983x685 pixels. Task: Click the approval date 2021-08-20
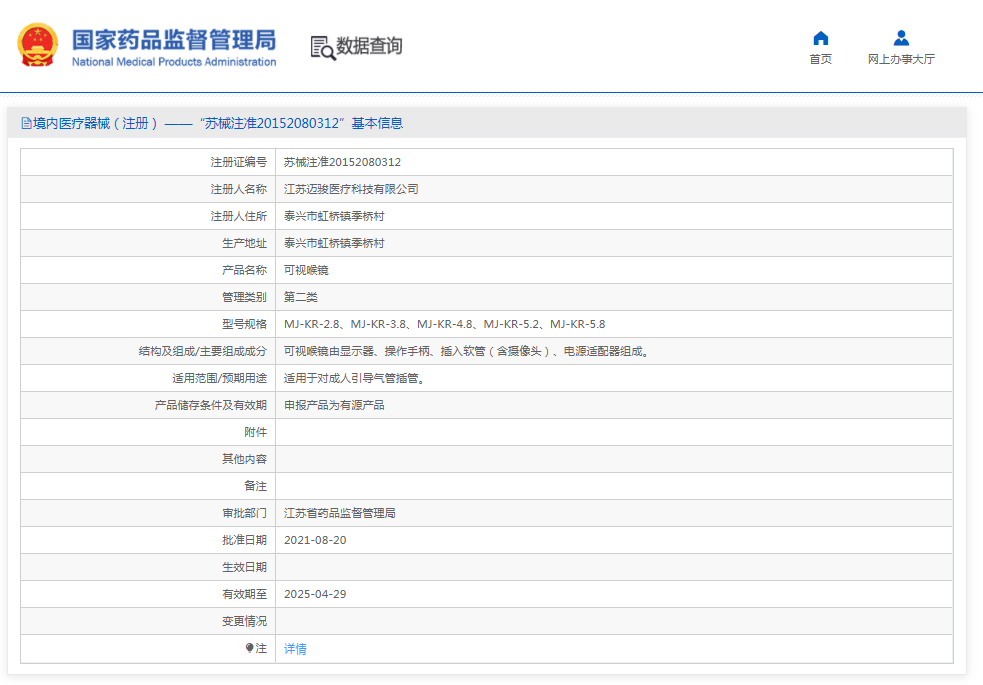pos(315,540)
